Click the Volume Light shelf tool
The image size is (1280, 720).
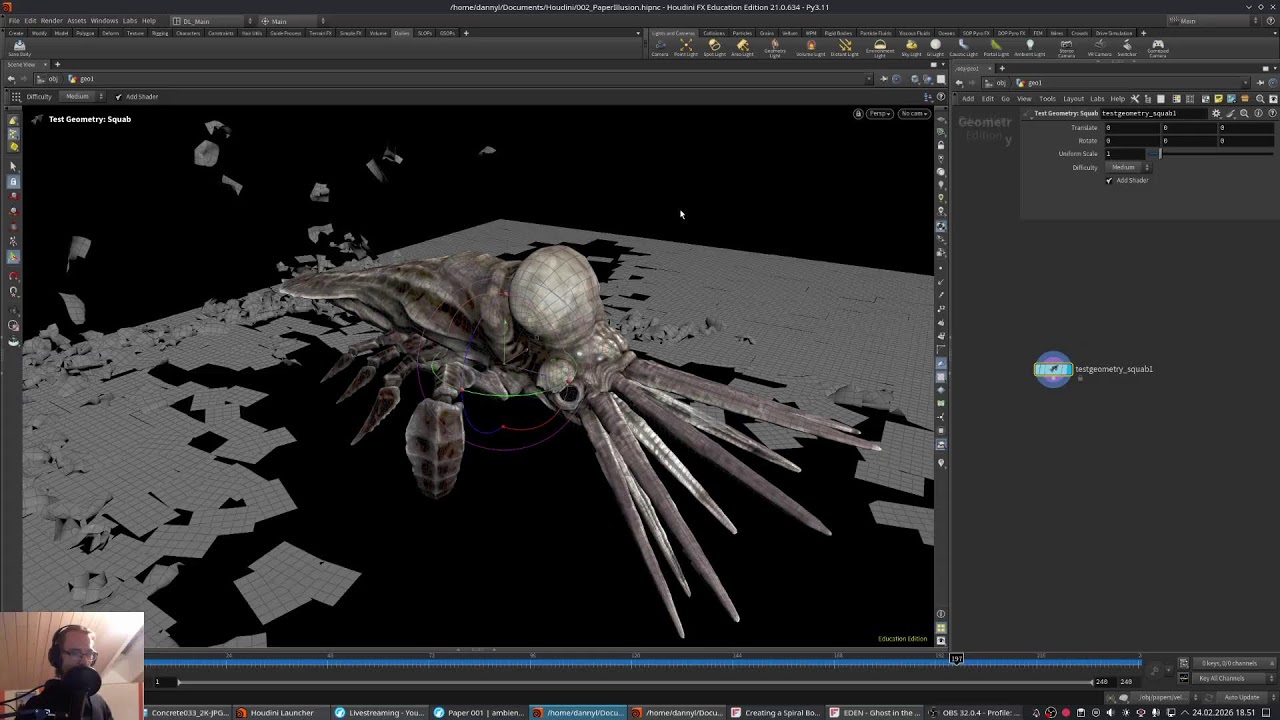point(810,47)
